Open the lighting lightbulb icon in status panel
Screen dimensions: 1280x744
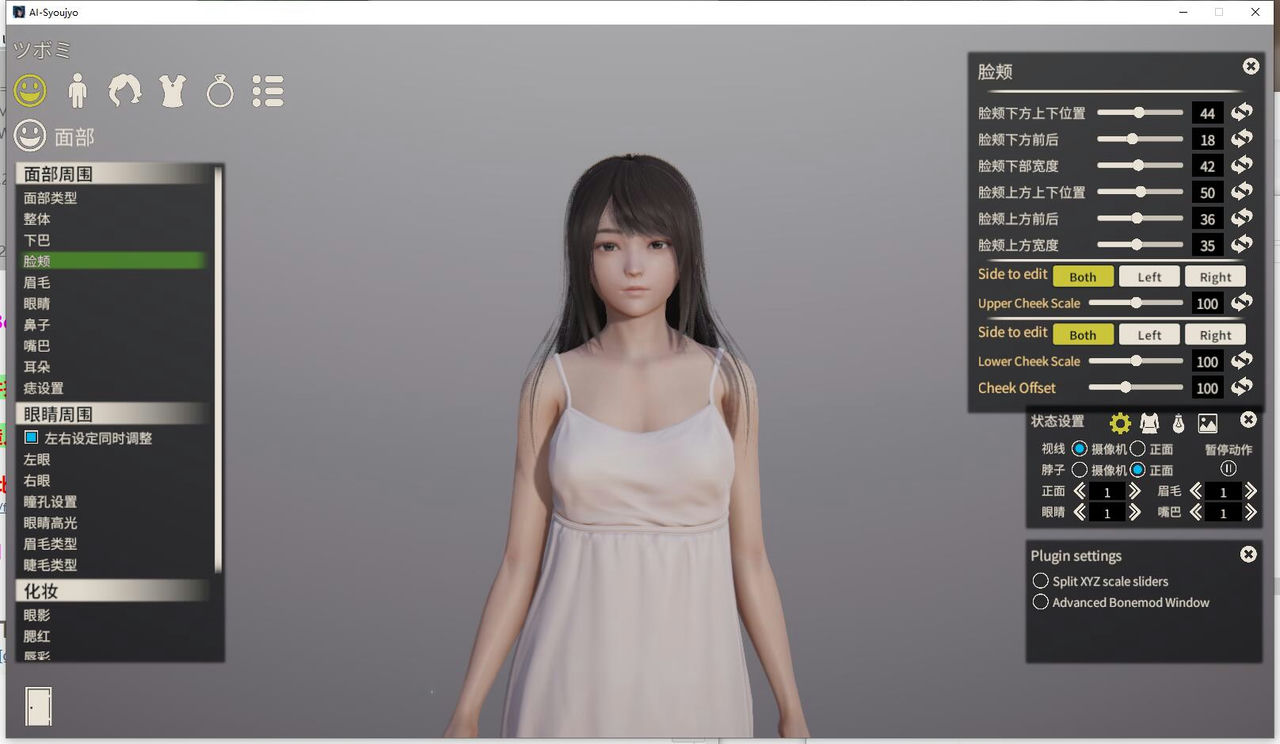1179,423
